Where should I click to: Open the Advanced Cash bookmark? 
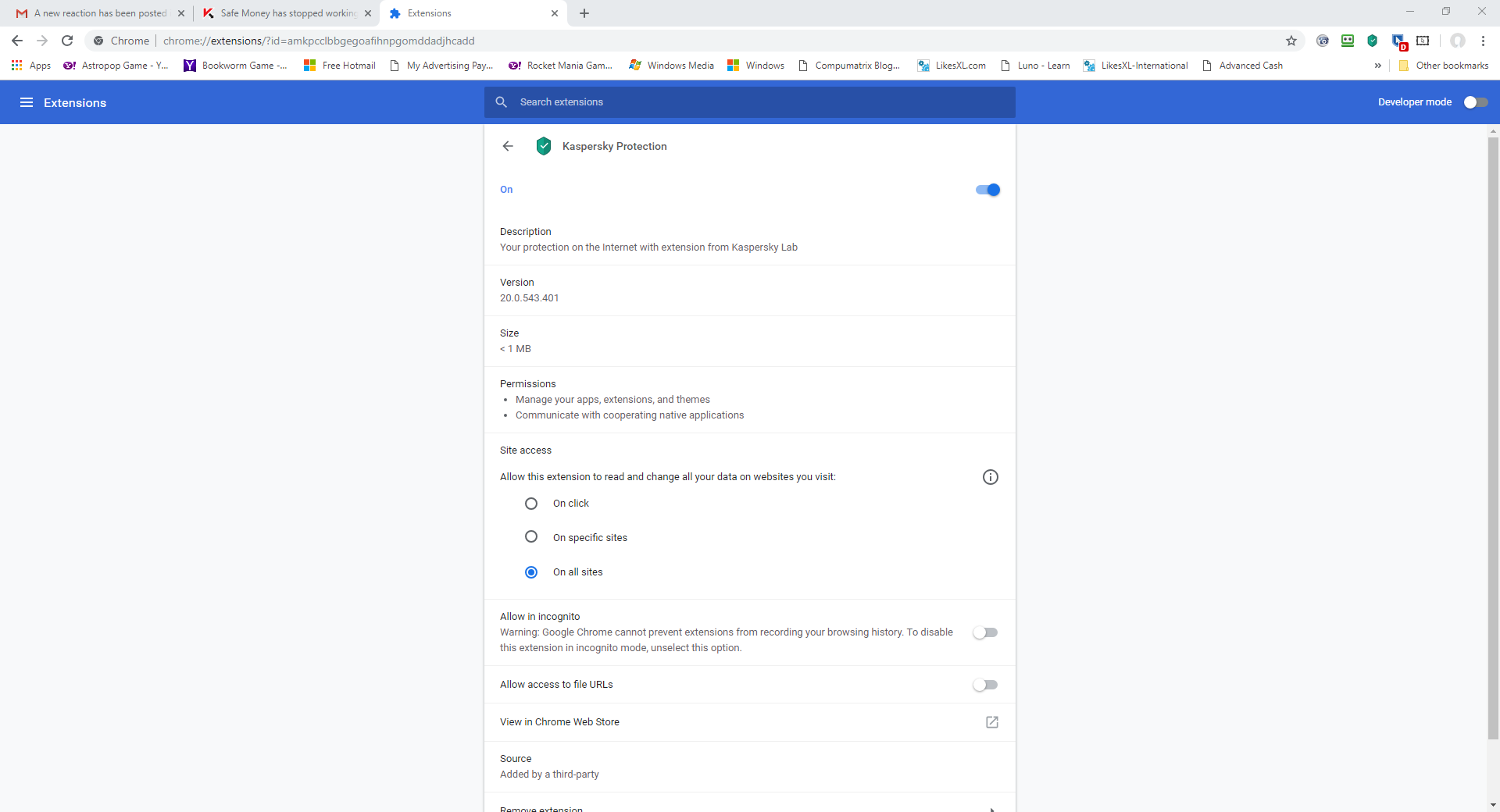click(x=1243, y=66)
